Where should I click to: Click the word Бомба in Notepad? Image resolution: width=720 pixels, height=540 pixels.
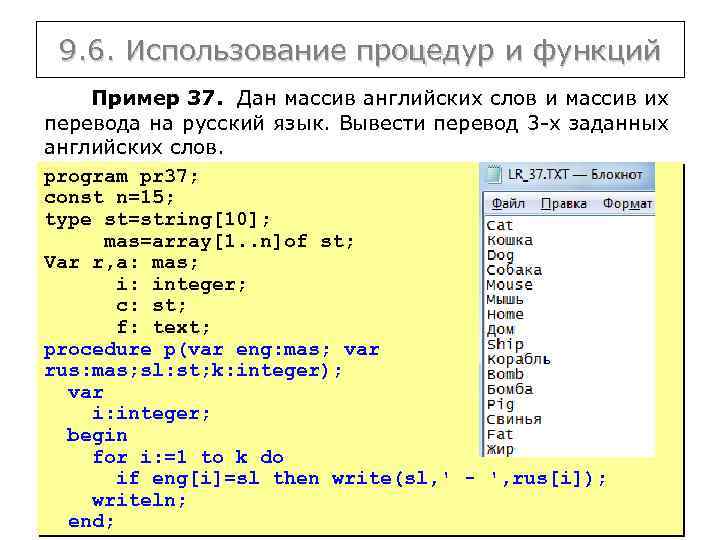click(x=510, y=389)
